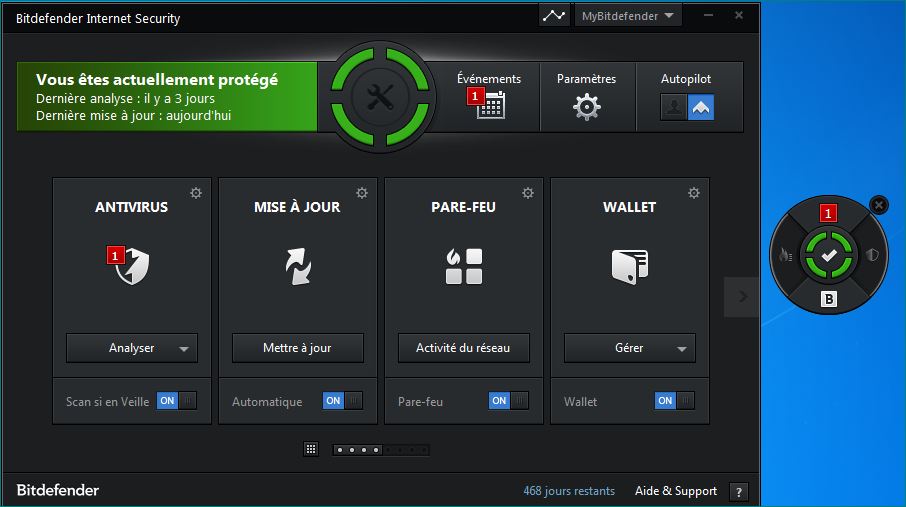Click the Antivirus shield icon
This screenshot has height=507, width=906.
(x=132, y=266)
